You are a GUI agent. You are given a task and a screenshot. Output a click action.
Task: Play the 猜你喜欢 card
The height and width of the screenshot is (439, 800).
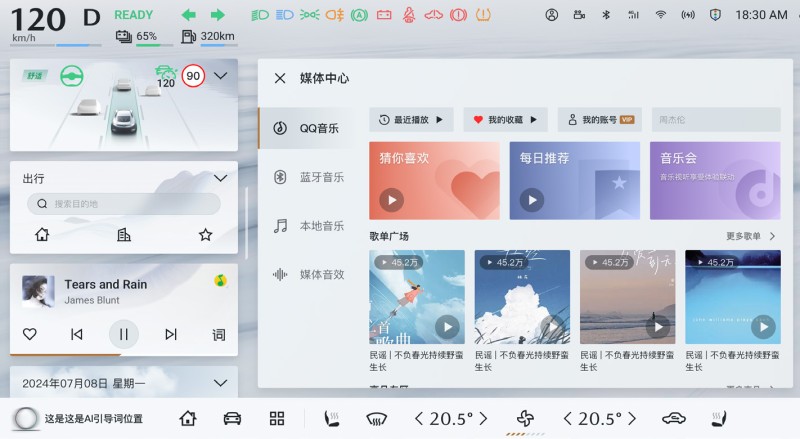(391, 200)
